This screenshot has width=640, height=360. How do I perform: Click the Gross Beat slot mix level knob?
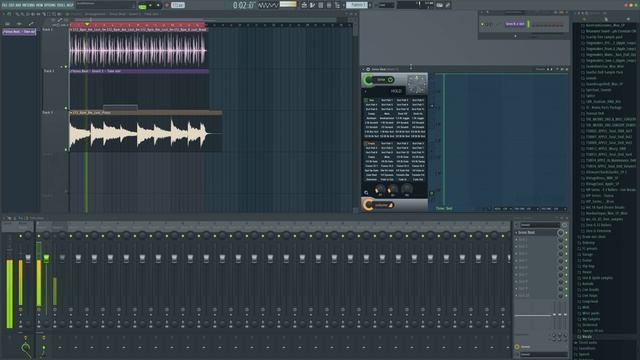pyautogui.click(x=560, y=233)
